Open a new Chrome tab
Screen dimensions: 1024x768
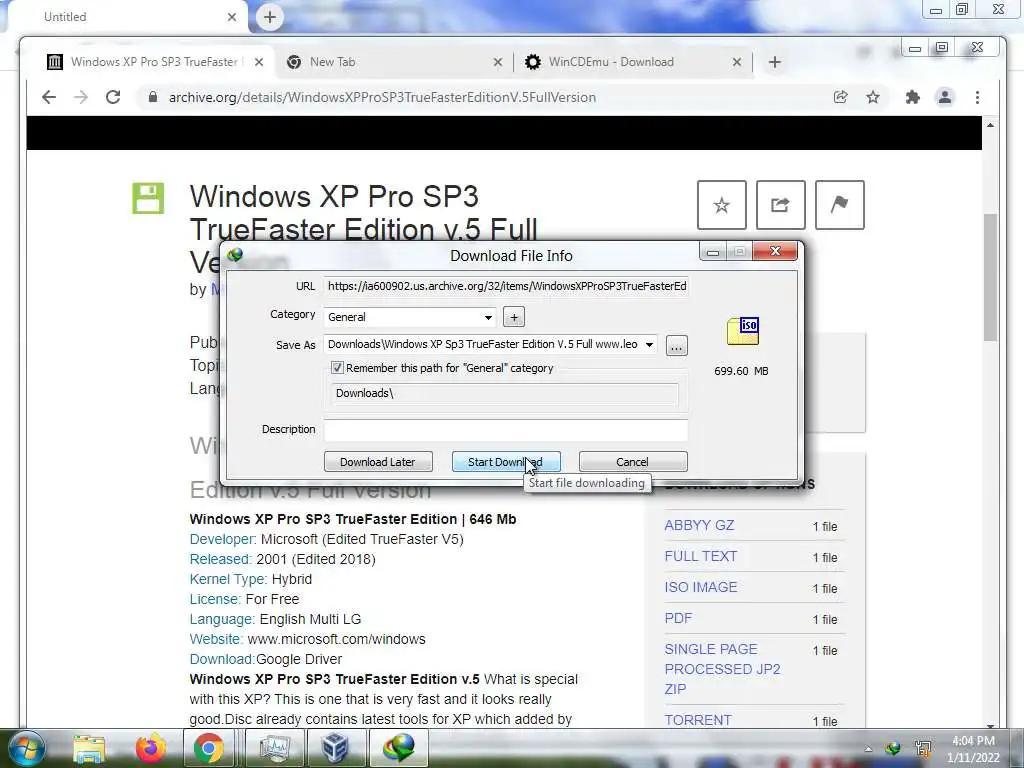pos(775,62)
